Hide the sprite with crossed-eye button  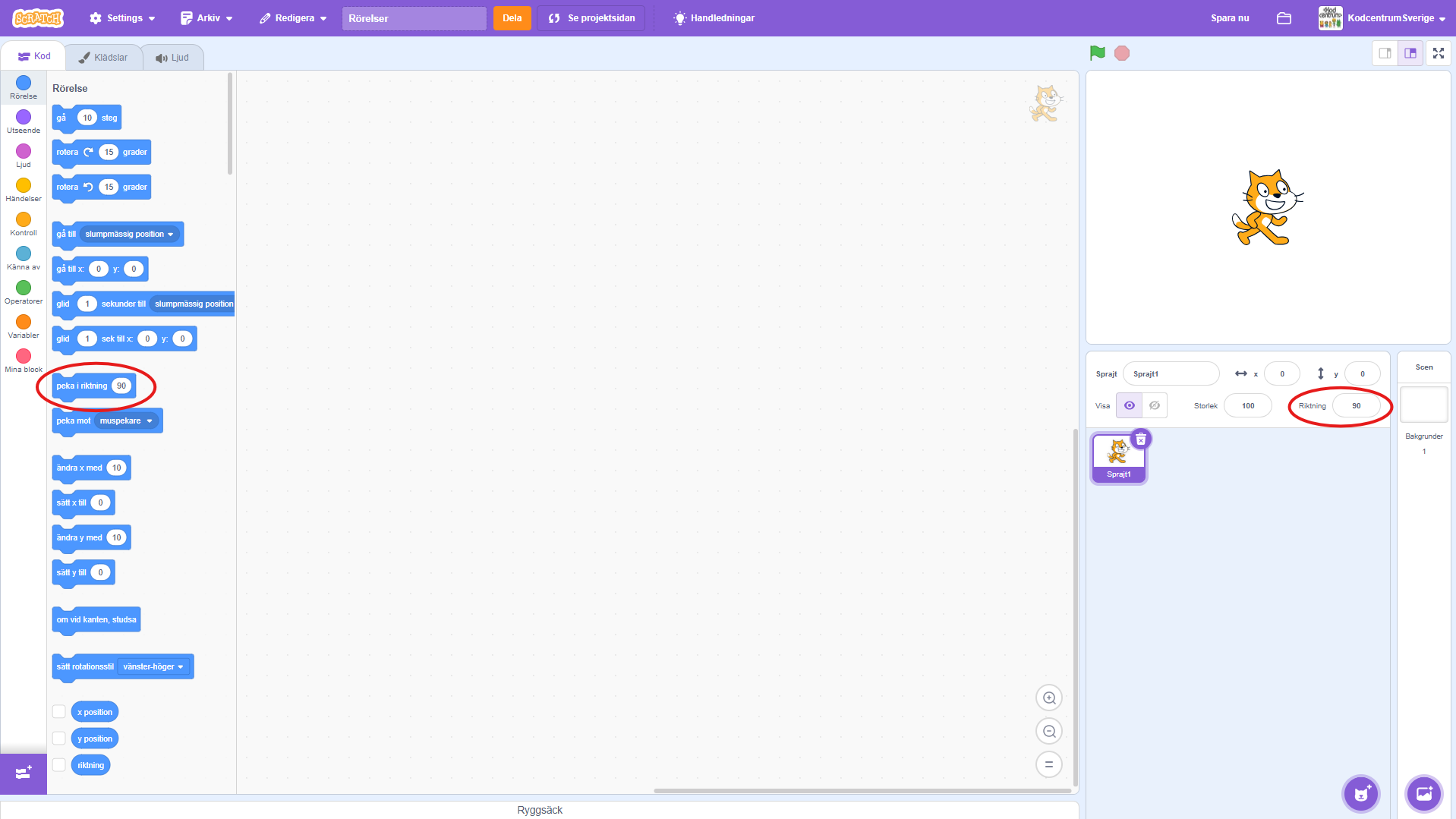click(1154, 405)
